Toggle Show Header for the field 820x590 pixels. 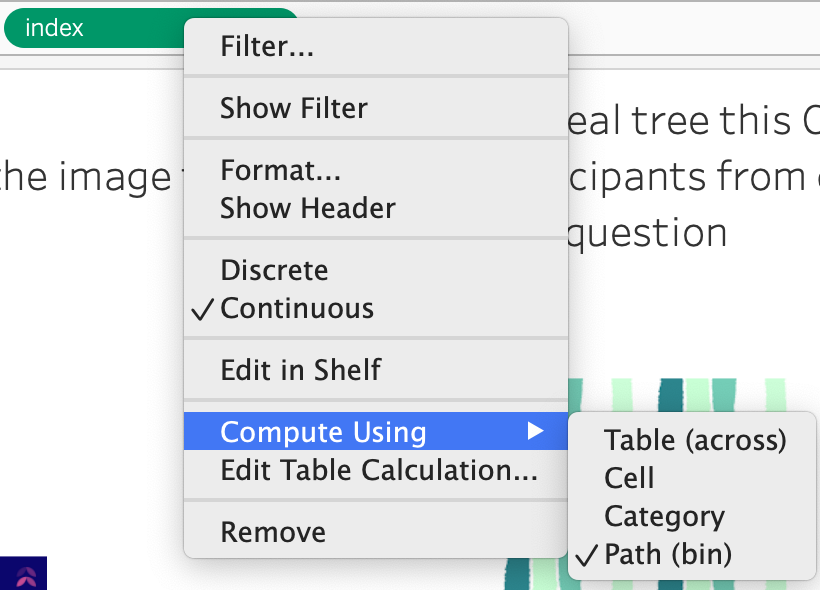point(308,208)
